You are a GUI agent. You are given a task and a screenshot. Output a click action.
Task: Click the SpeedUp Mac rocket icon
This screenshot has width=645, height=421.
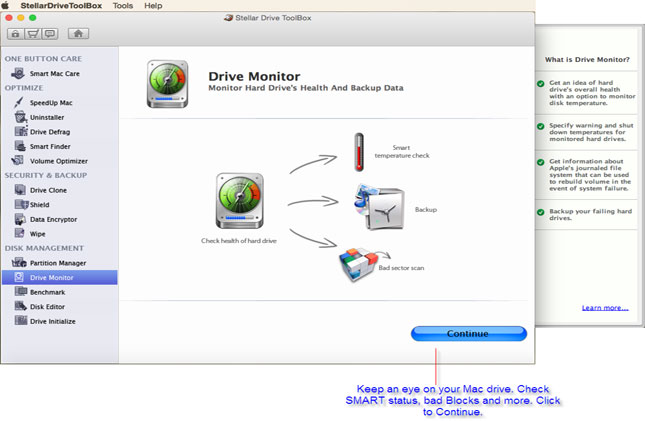click(x=19, y=102)
